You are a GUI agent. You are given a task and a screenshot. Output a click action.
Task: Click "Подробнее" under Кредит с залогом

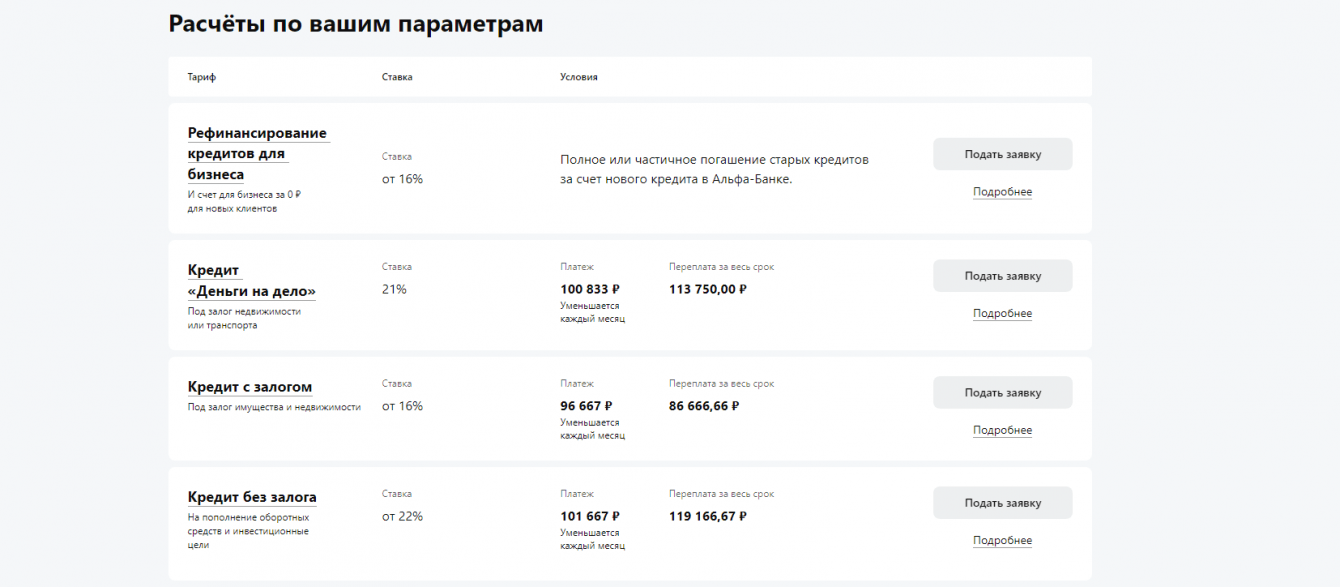tap(1002, 430)
